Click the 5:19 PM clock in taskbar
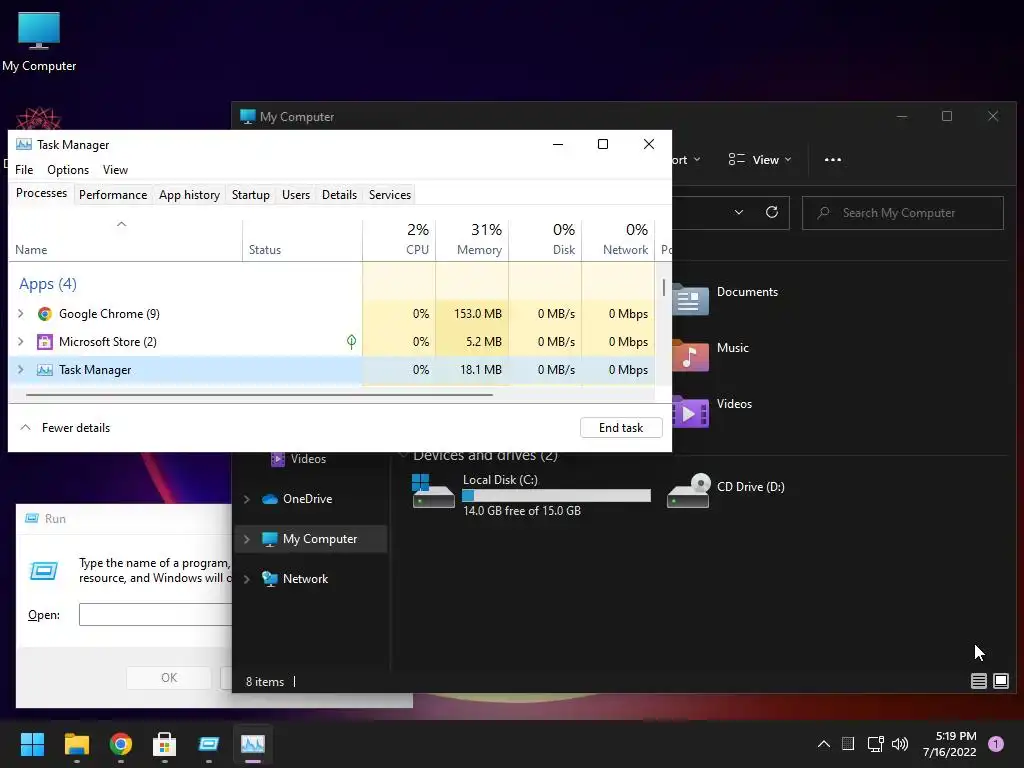The width and height of the screenshot is (1024, 768). point(955,736)
